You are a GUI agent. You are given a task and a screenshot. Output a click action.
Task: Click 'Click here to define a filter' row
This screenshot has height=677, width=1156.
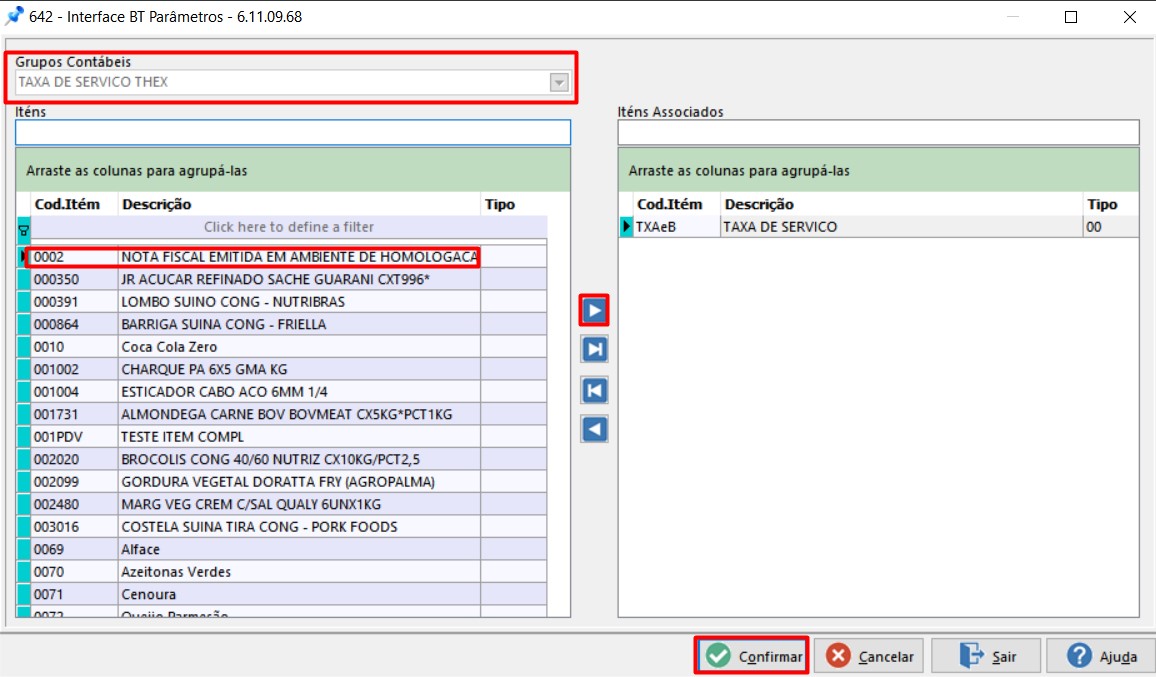[x=289, y=227]
